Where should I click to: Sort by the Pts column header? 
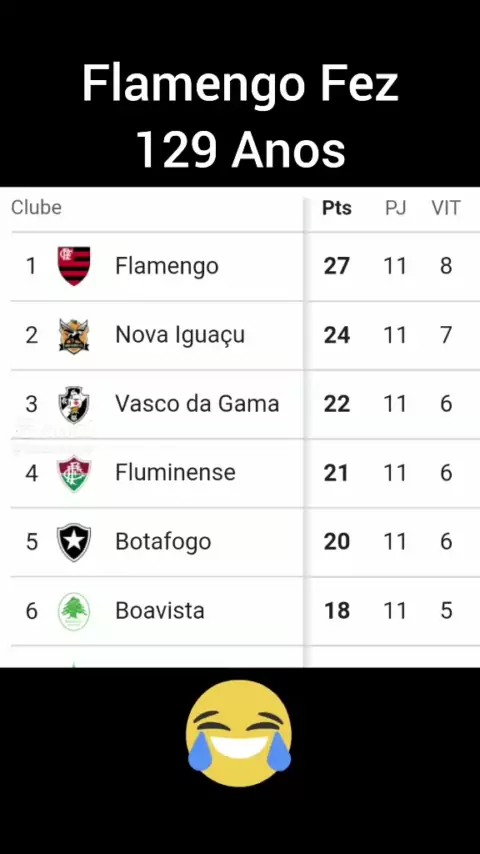pyautogui.click(x=337, y=208)
